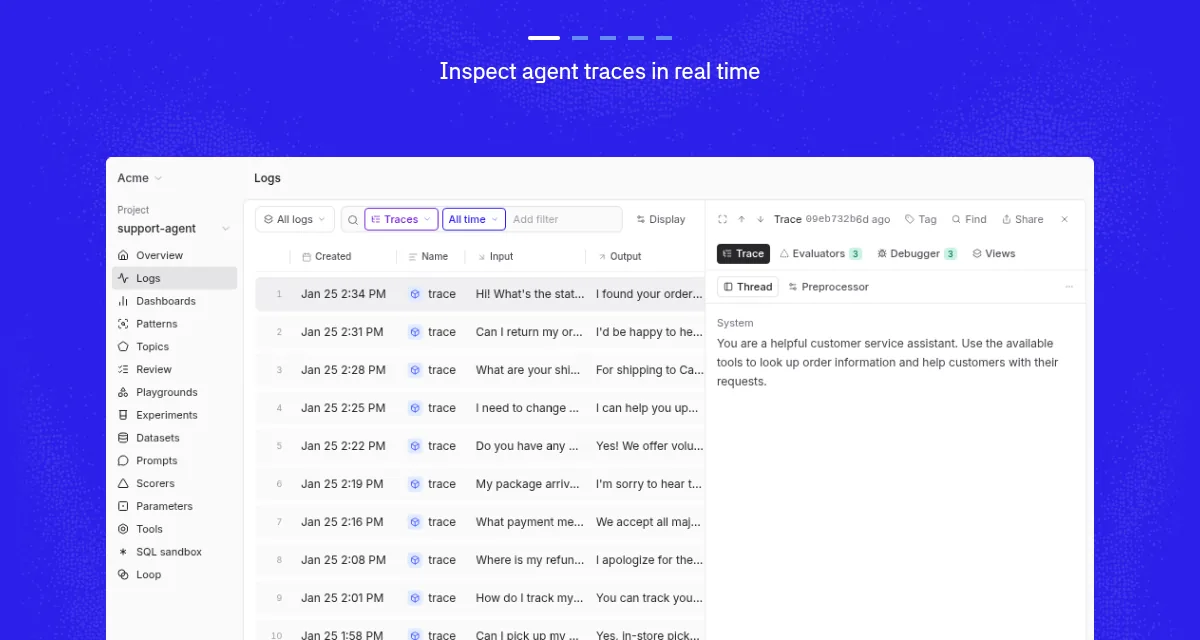Open the Display settings

pyautogui.click(x=661, y=219)
